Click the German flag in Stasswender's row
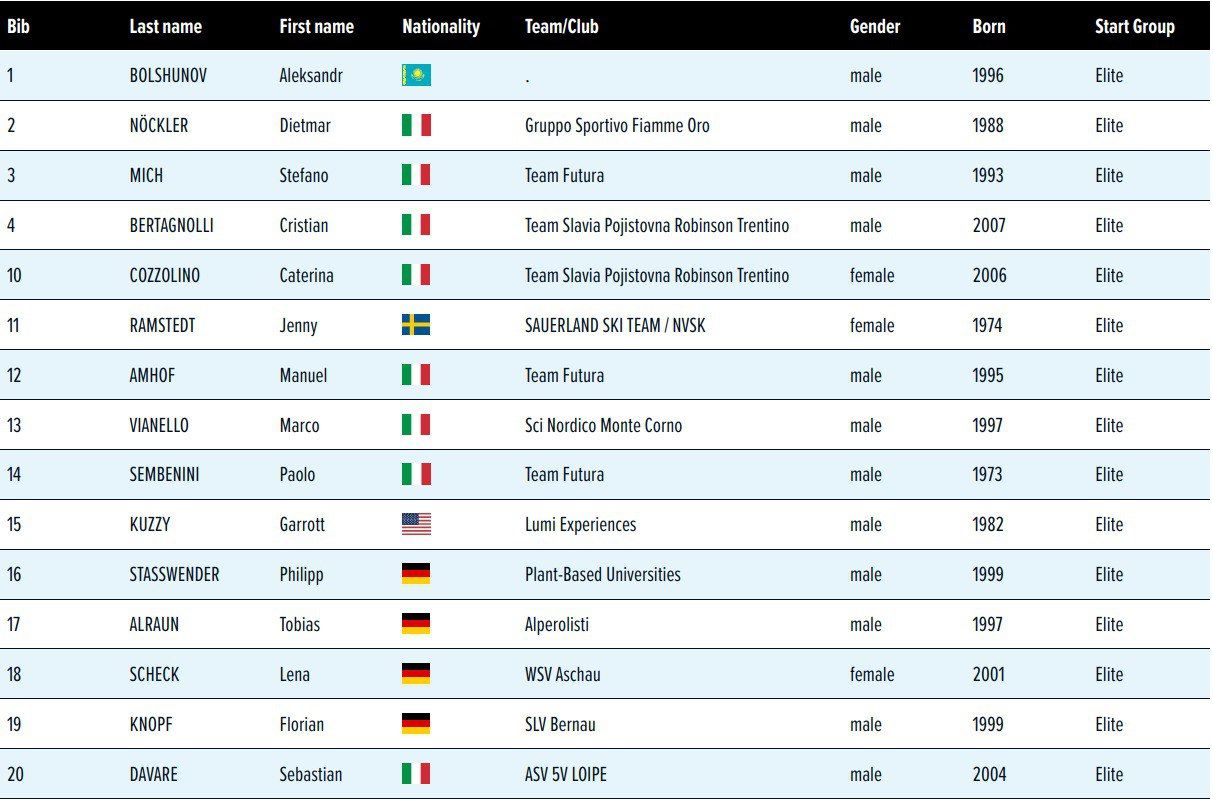This screenshot has width=1213, height=799. click(x=416, y=574)
